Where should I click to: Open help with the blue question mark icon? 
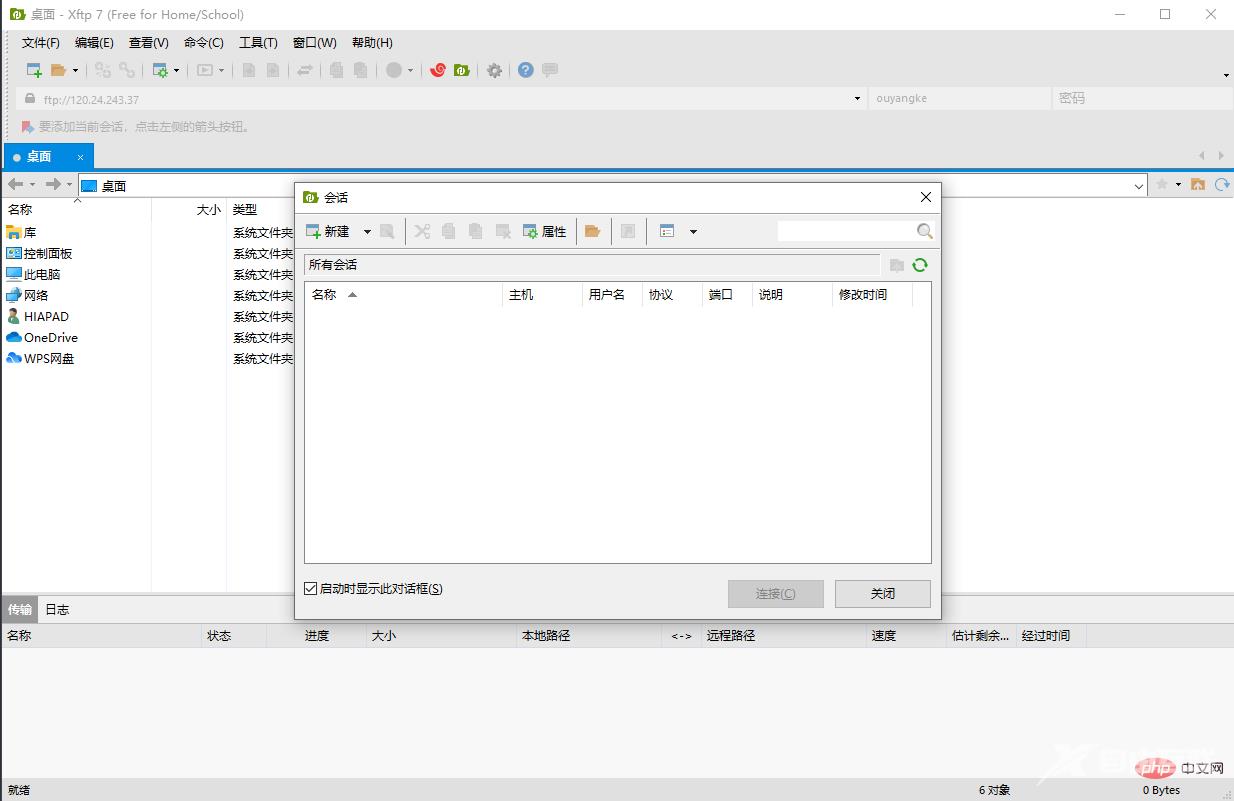525,70
